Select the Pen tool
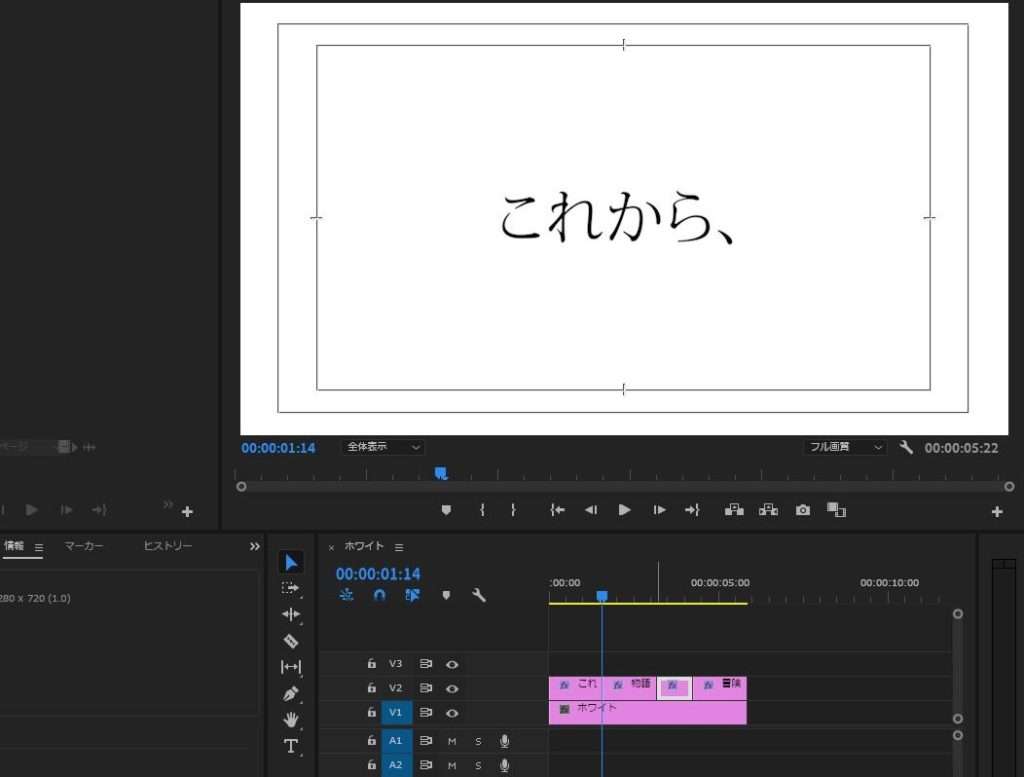The image size is (1024, 777). pos(291,693)
